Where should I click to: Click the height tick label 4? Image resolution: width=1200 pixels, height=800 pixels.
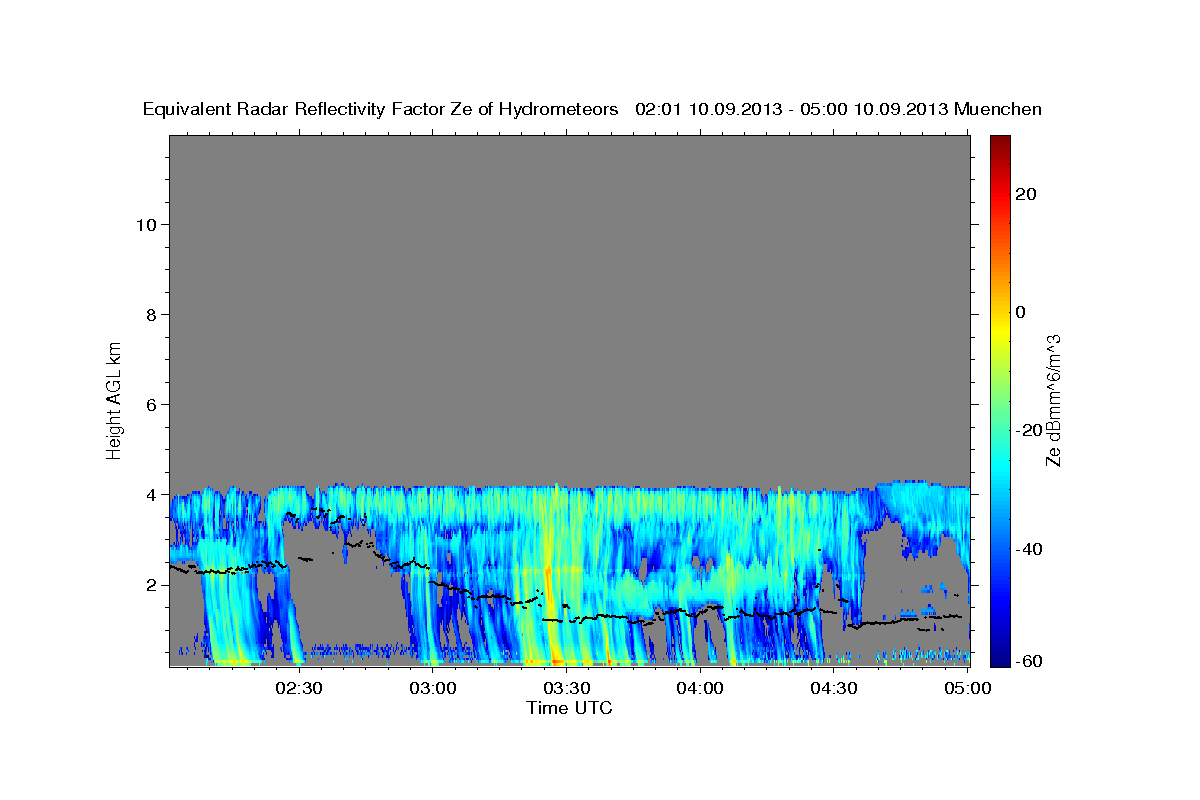coord(151,495)
